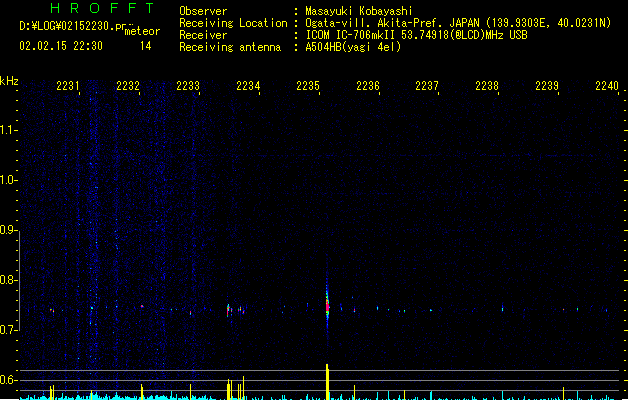
Task: Click the tallest yellow intensity bar at bottom
Action: pos(327,381)
